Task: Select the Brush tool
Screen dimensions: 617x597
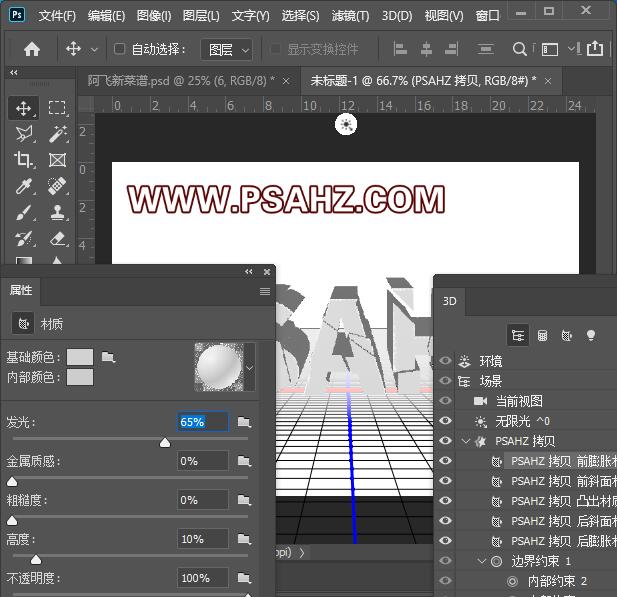Action: point(24,213)
